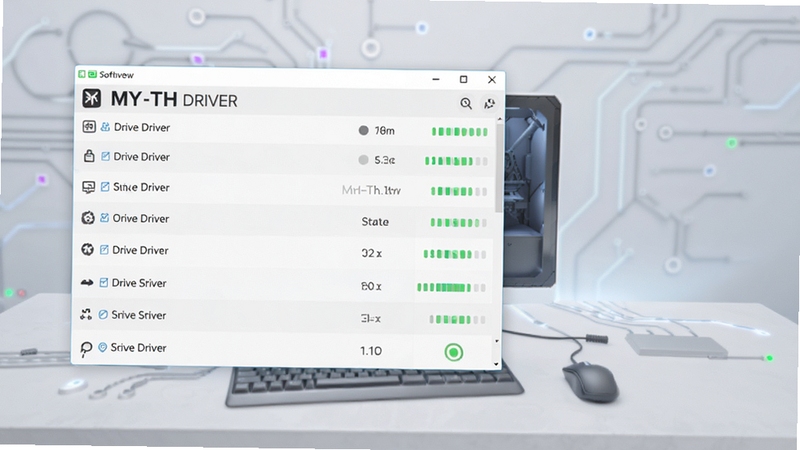Click the 32x value

371,253
